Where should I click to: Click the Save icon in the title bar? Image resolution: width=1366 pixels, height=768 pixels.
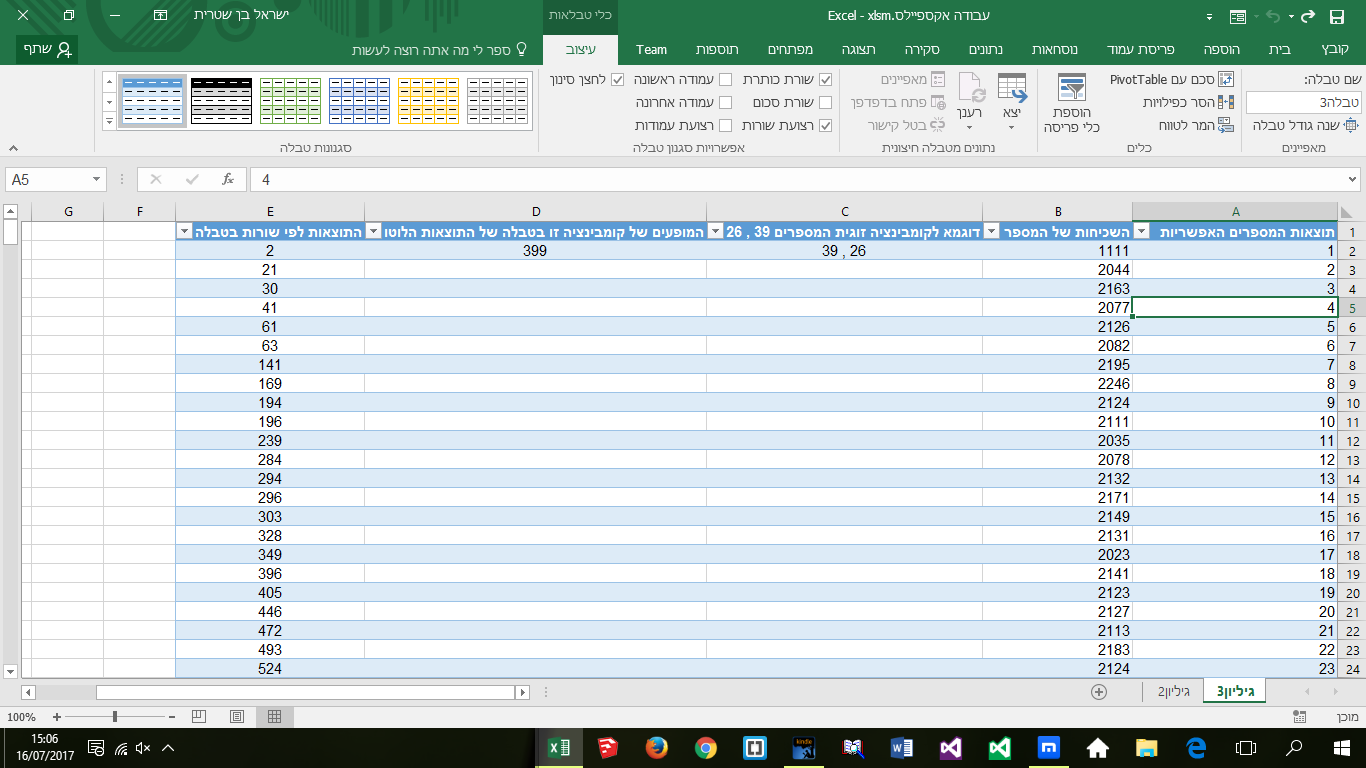[1336, 17]
